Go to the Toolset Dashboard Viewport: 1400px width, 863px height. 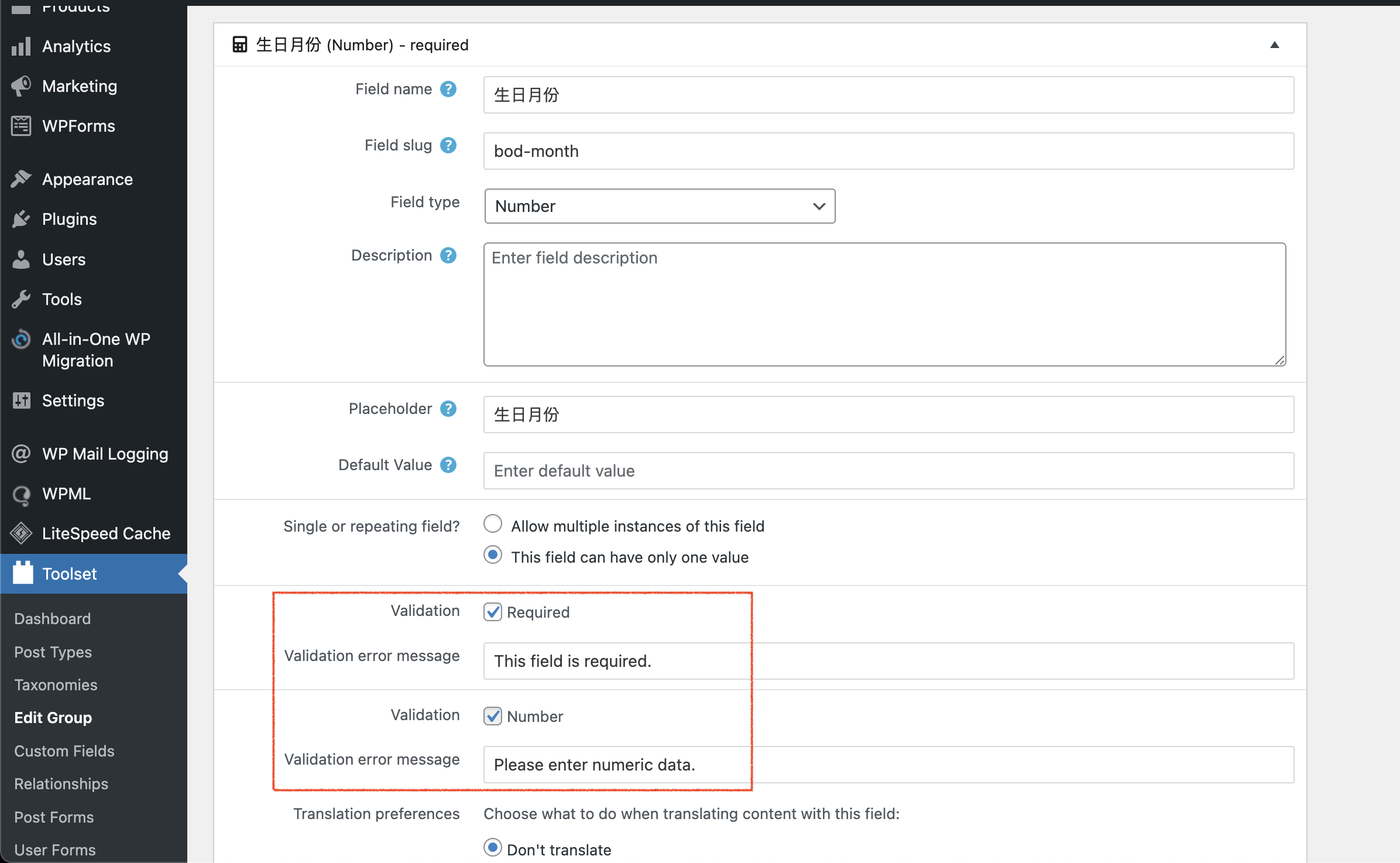tap(53, 619)
